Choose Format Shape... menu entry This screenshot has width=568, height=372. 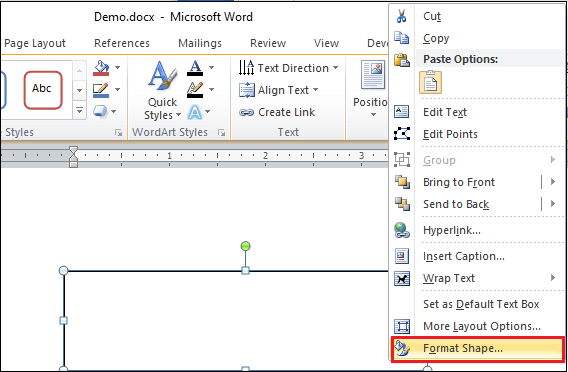[478, 348]
